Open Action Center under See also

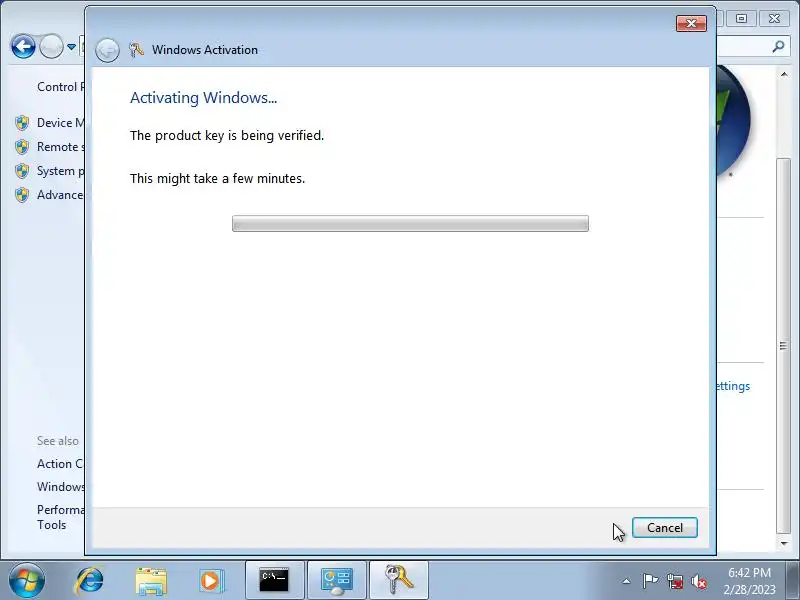tap(61, 464)
